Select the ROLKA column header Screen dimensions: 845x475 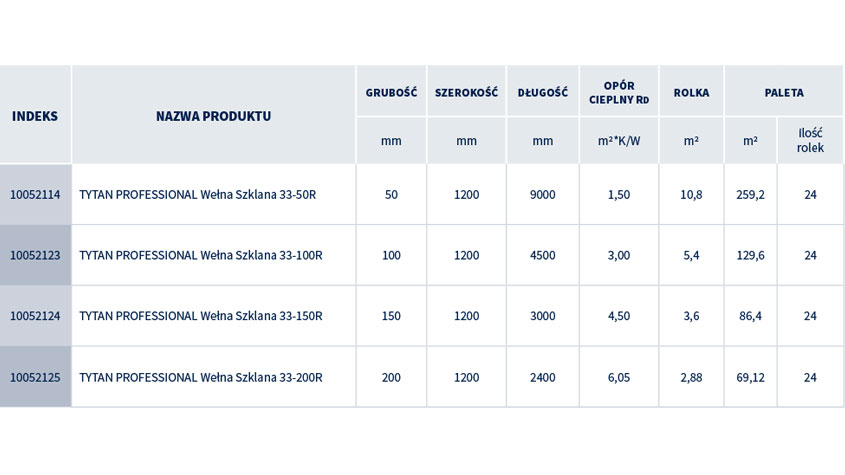click(691, 93)
